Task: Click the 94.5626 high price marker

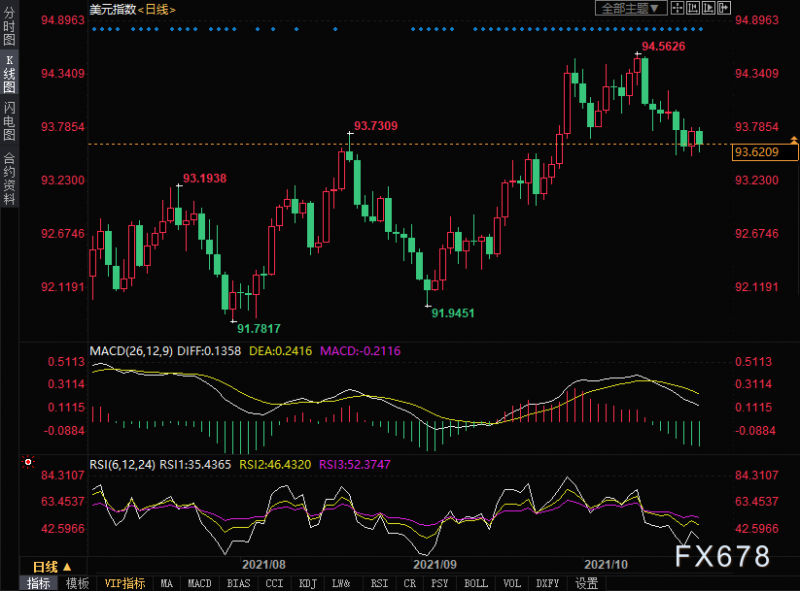Action: (x=663, y=46)
